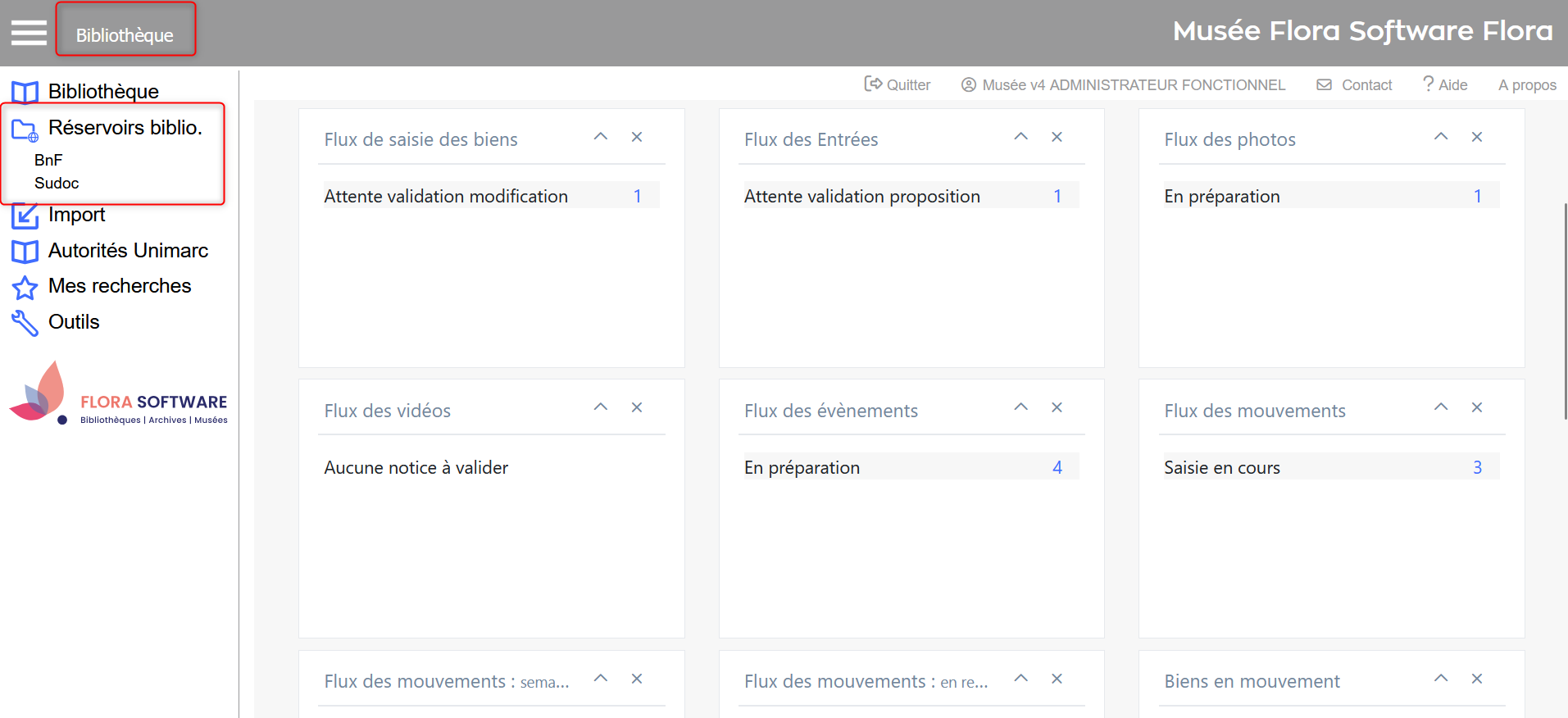Collapse the Flux des mouvements panel
This screenshot has height=718, width=1568.
(x=1440, y=407)
